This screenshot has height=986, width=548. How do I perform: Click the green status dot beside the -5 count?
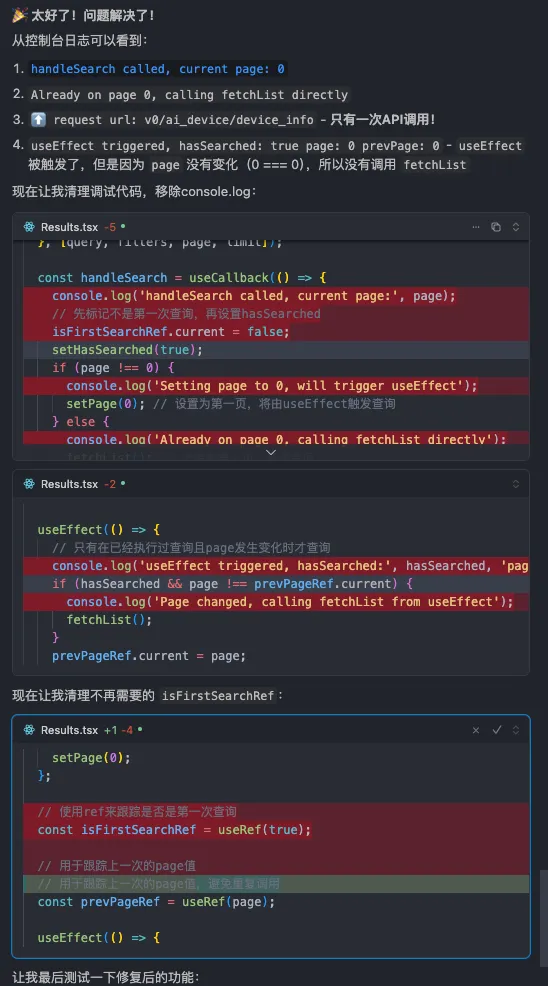[123, 226]
